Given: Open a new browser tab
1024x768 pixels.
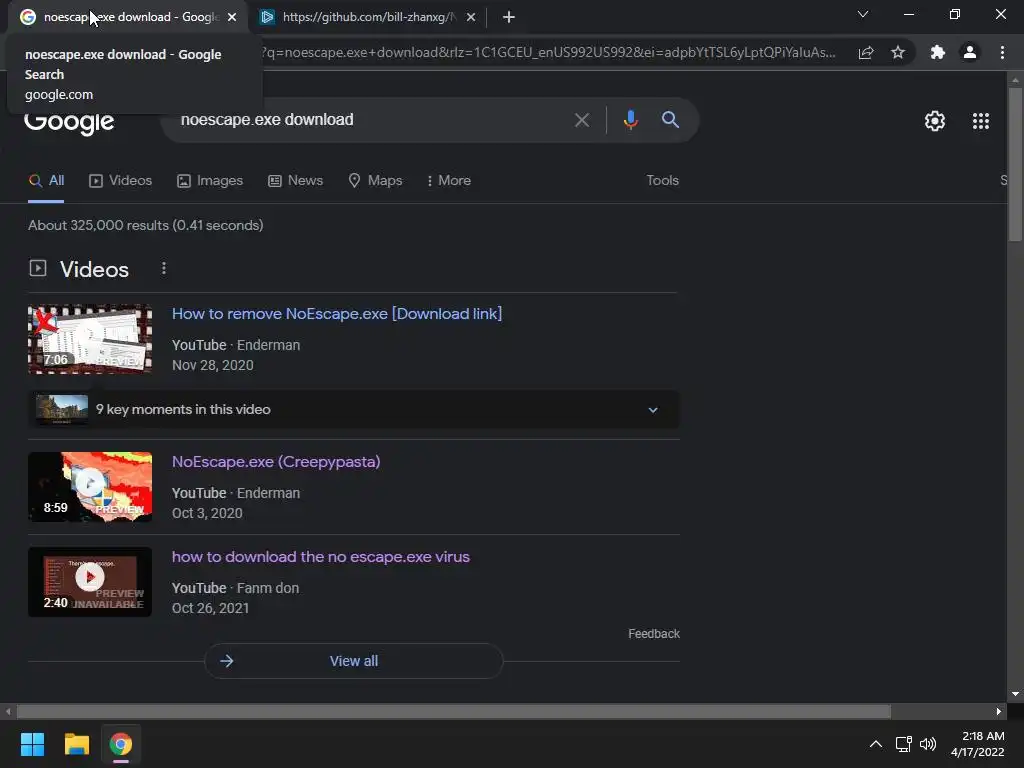Looking at the screenshot, I should [x=509, y=17].
